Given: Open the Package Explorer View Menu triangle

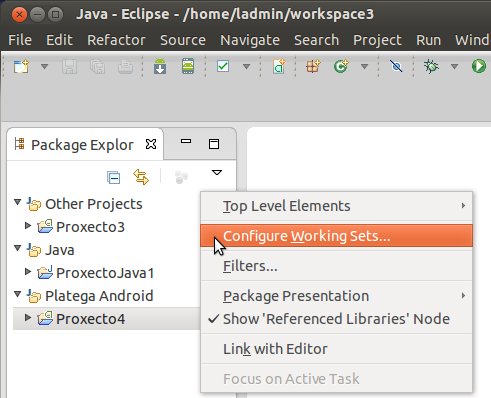Looking at the screenshot, I should point(217,172).
